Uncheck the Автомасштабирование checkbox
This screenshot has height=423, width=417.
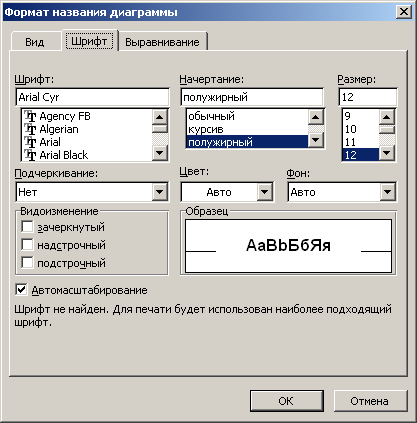click(x=21, y=290)
